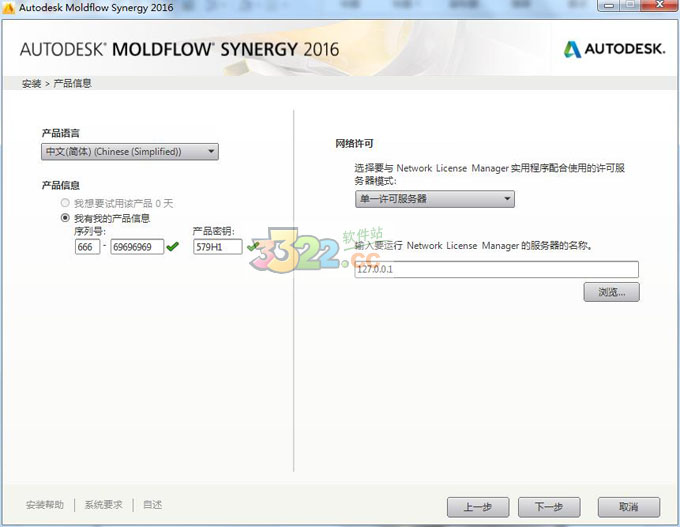The height and width of the screenshot is (527, 680).
Task: Click the serial number prefix field 666
Action: (87, 247)
